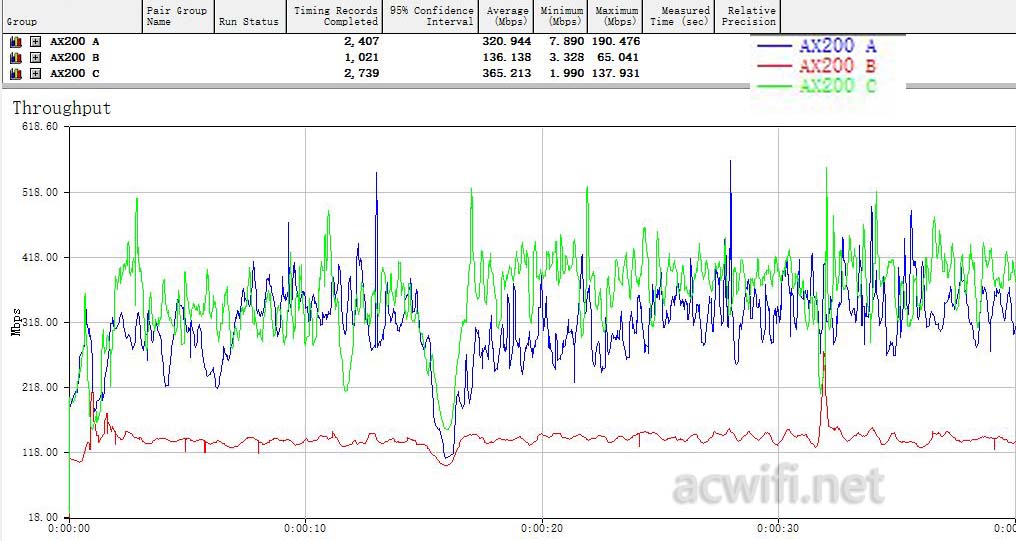This screenshot has width=1016, height=541.
Task: Click the 118.00 y-axis label
Action: pos(42,452)
